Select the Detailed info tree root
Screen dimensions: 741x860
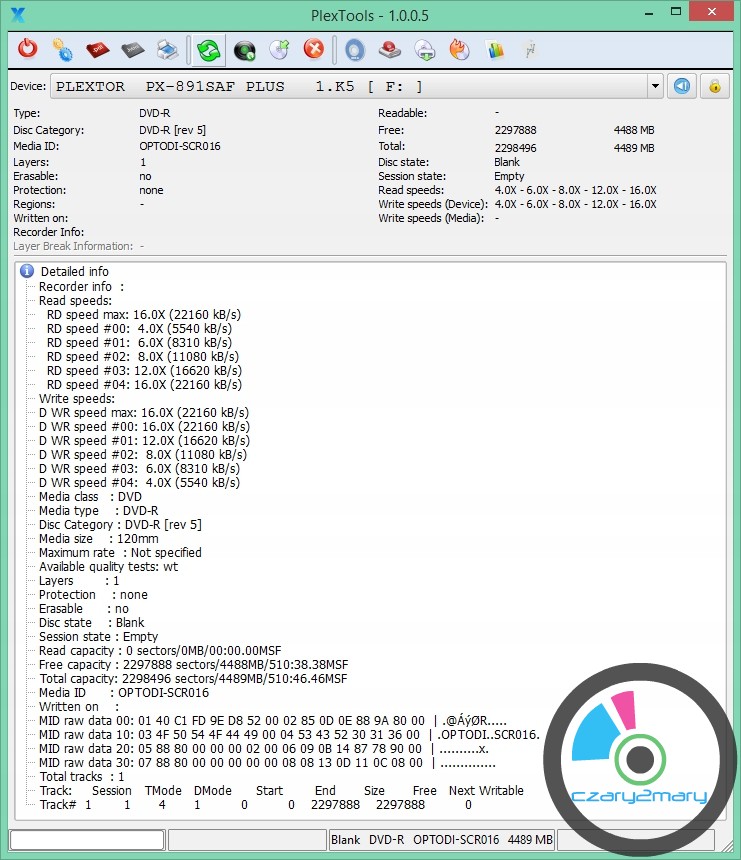pyautogui.click(x=74, y=271)
